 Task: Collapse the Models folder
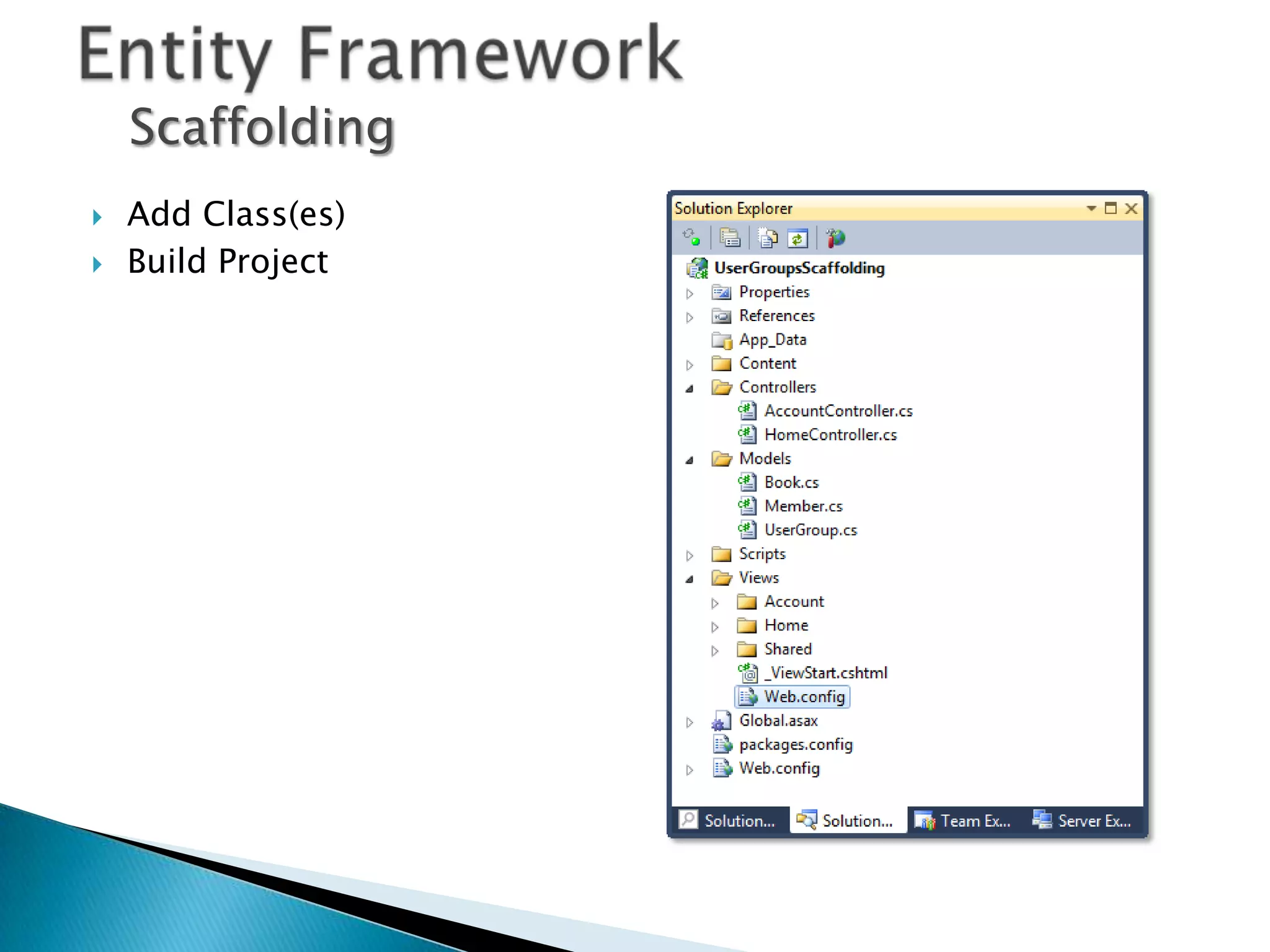pyautogui.click(x=690, y=460)
